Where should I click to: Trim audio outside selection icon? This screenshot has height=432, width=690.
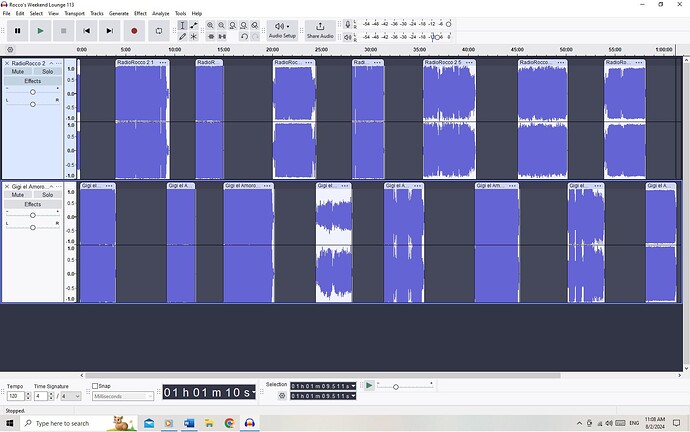tap(211, 37)
